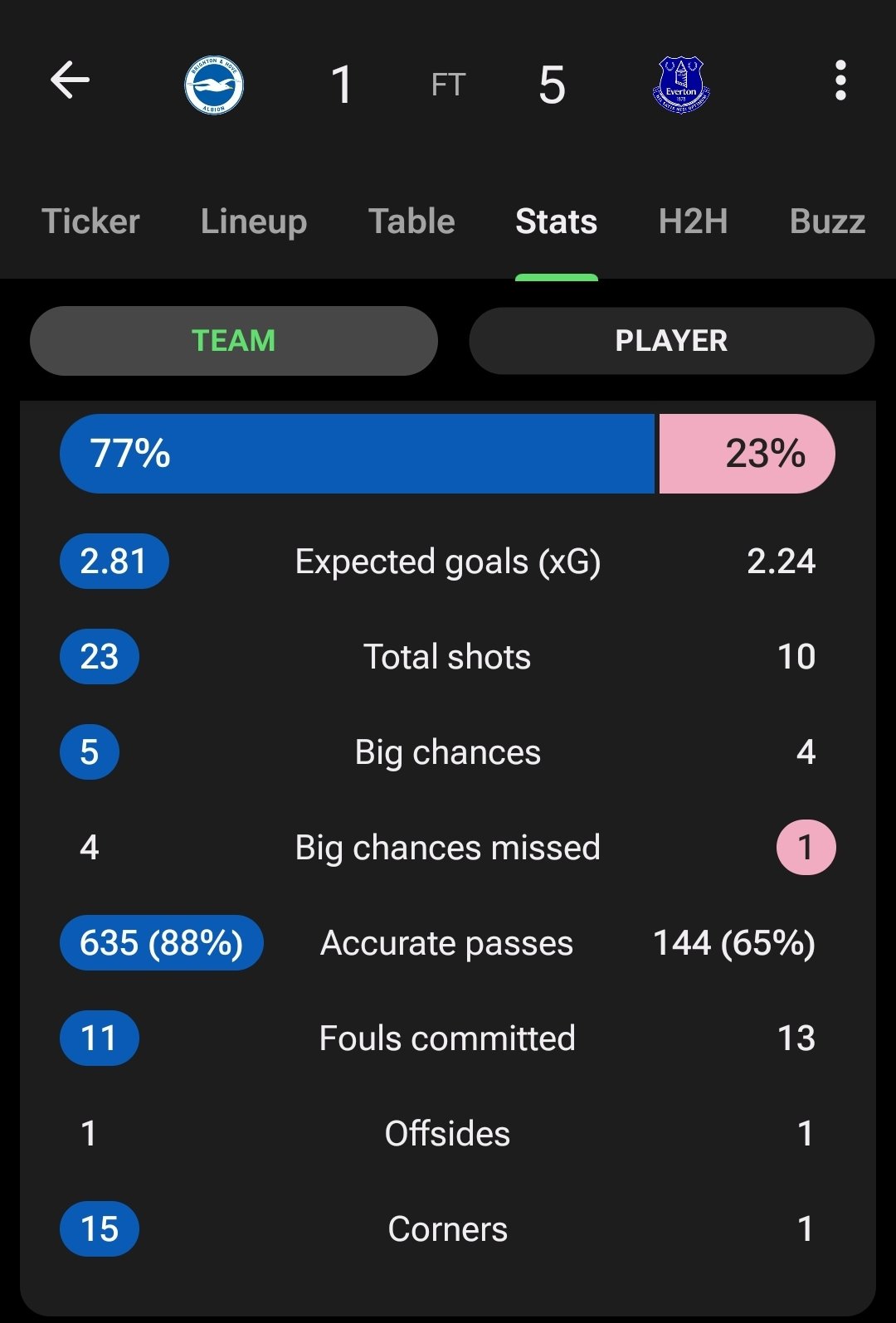Tap the 15 corners badge
The width and height of the screenshot is (896, 1323).
tap(100, 1229)
